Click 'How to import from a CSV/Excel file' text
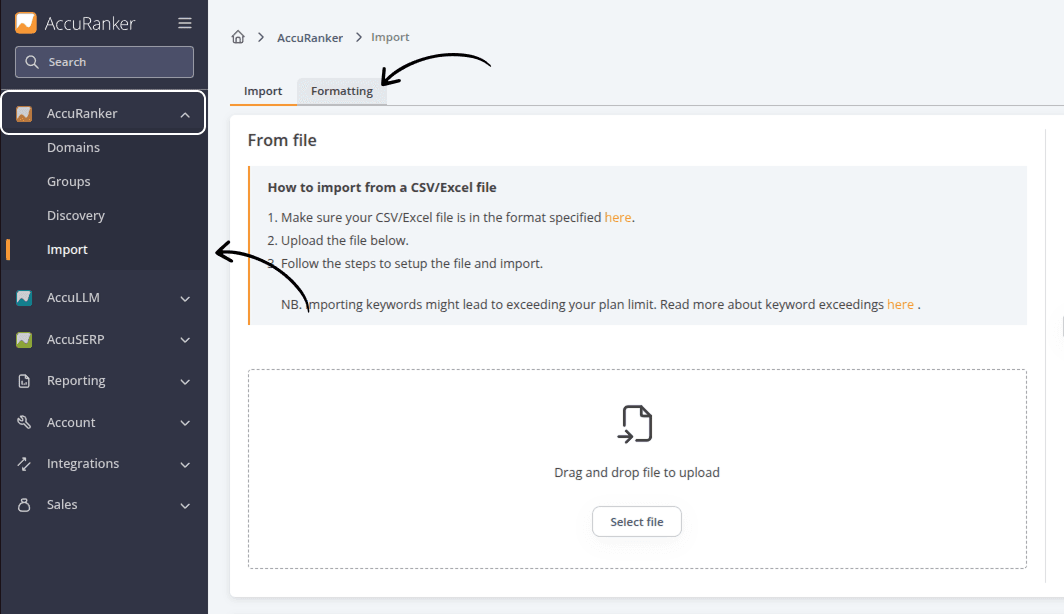Viewport: 1064px width, 614px height. click(x=382, y=187)
